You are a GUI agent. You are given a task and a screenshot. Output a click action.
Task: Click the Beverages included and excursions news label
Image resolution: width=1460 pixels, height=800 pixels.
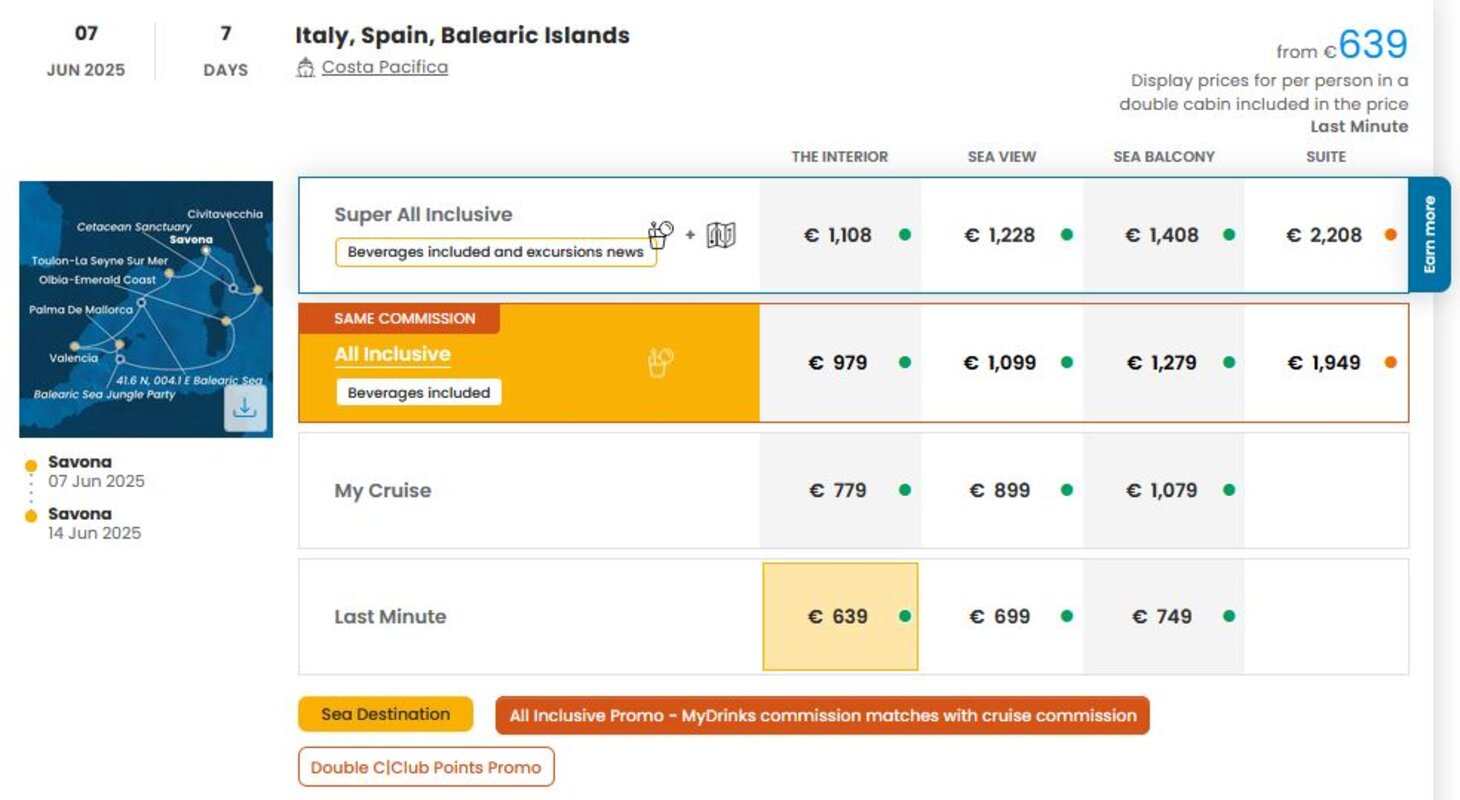click(x=495, y=252)
